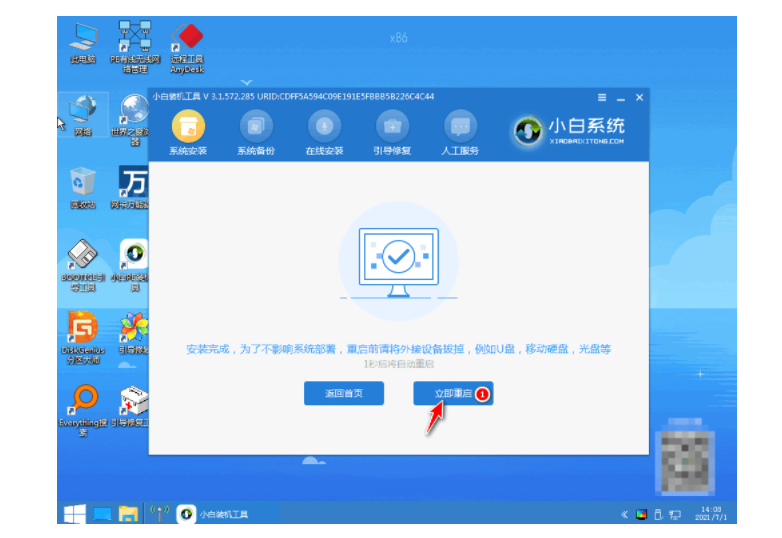Select the 网络 desktop icon
The width and height of the screenshot is (782, 538).
point(83,115)
